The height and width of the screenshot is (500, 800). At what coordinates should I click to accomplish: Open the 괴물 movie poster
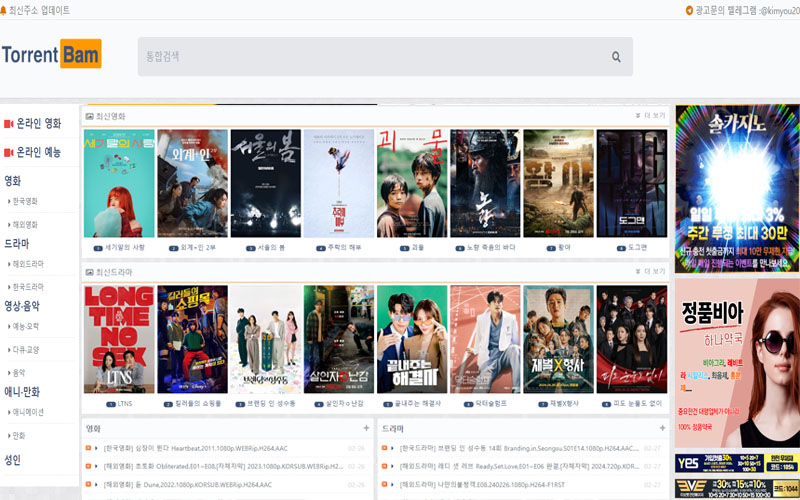click(x=412, y=183)
